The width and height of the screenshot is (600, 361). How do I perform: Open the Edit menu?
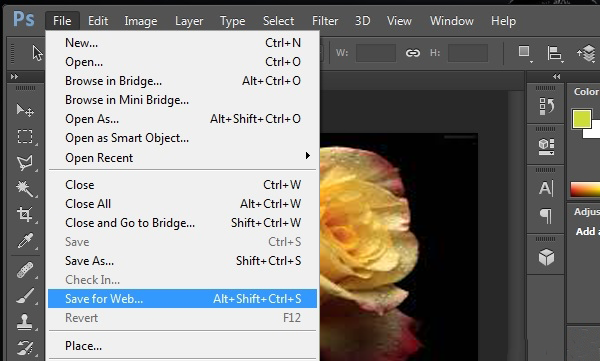[98, 21]
